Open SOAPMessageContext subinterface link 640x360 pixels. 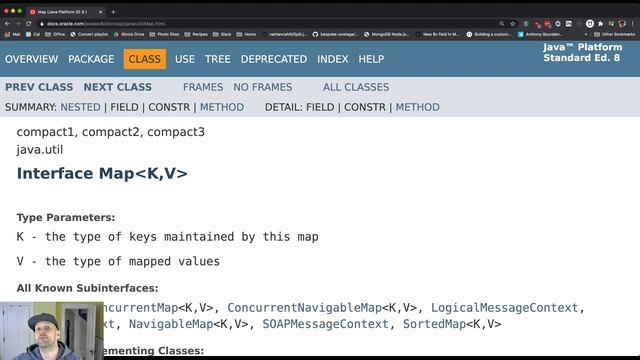(x=325, y=324)
